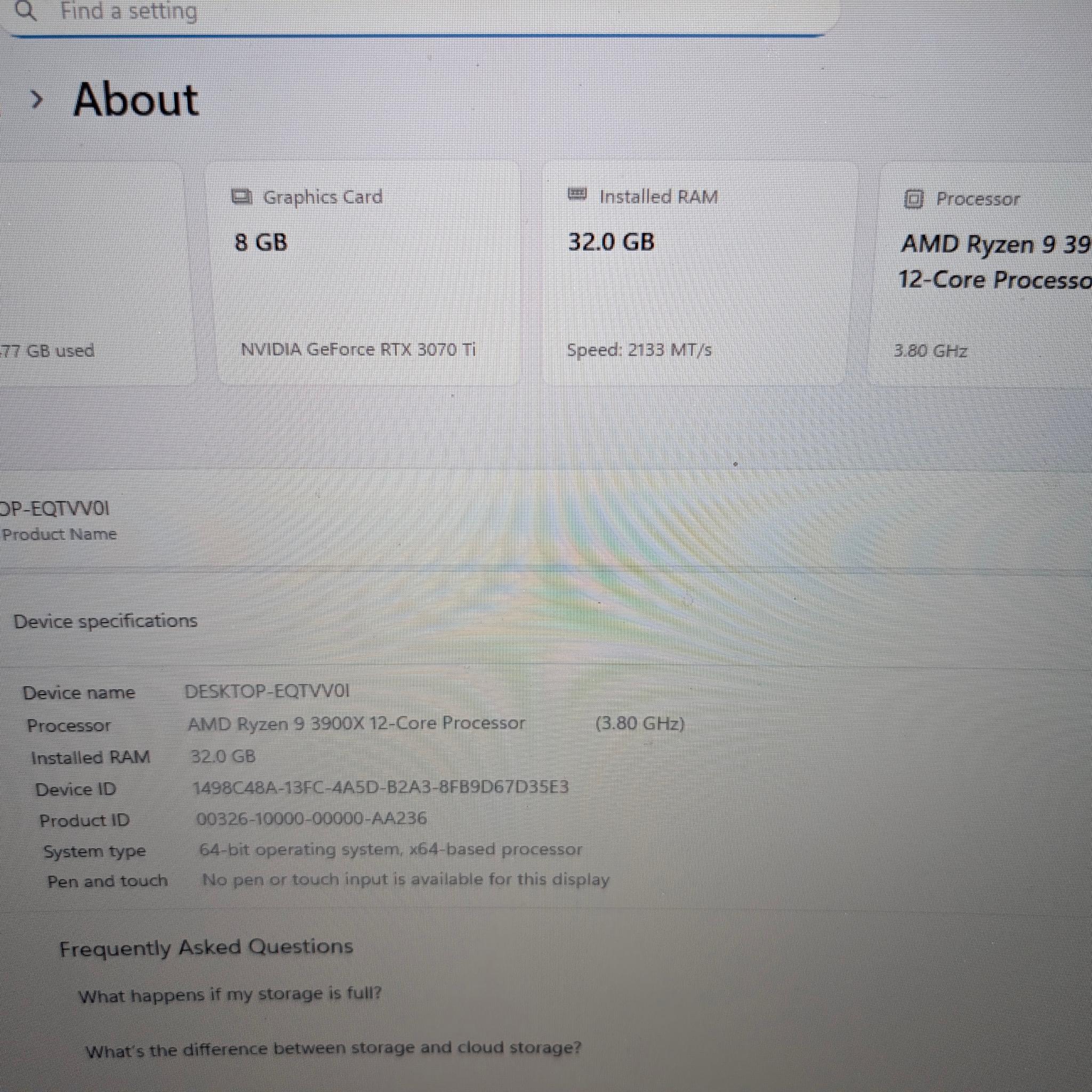Click the System type label
The image size is (1092, 1092).
coord(94,850)
